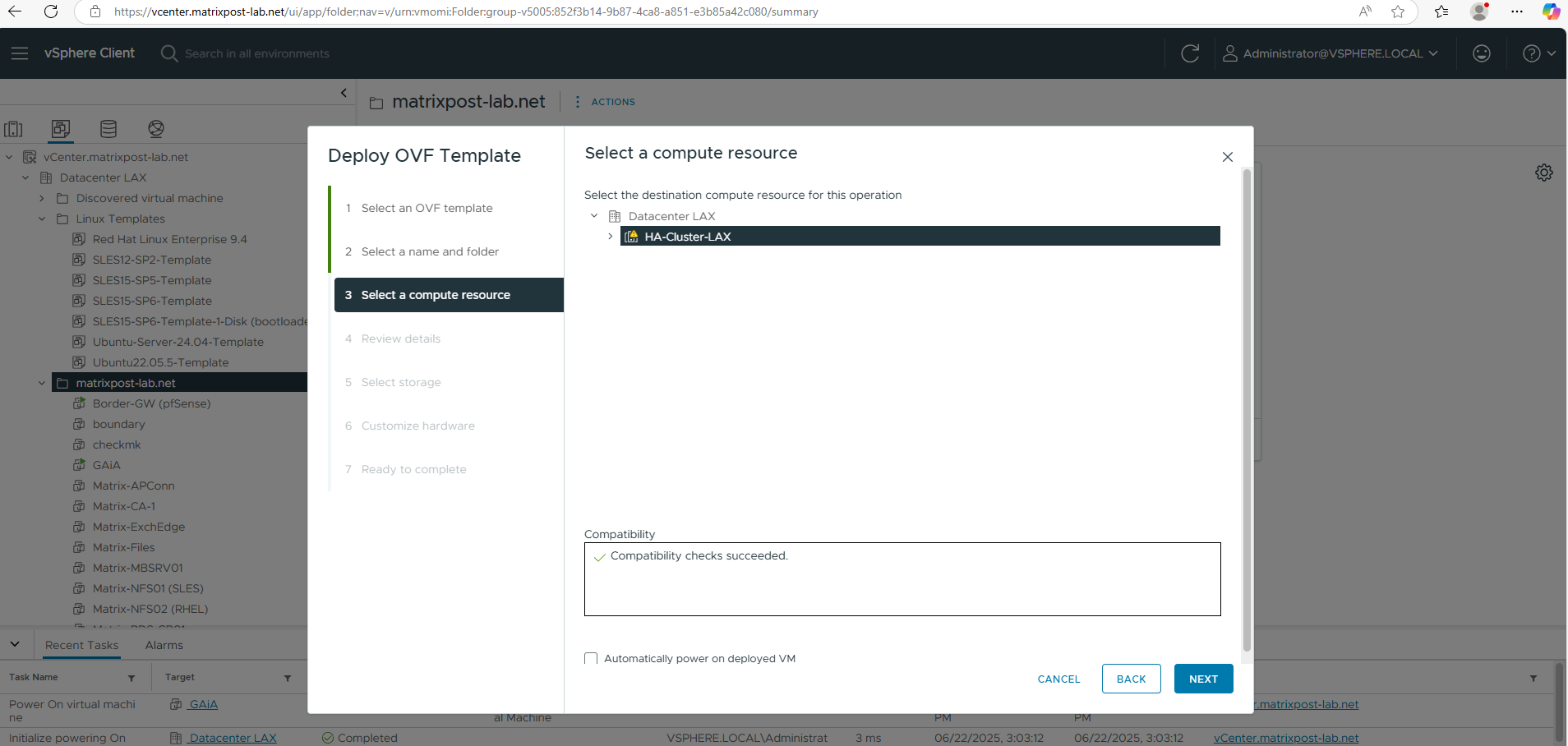Open the ACTIONS menu for matrixpost-lab.net
This screenshot has height=746, width=1568.
[x=613, y=102]
